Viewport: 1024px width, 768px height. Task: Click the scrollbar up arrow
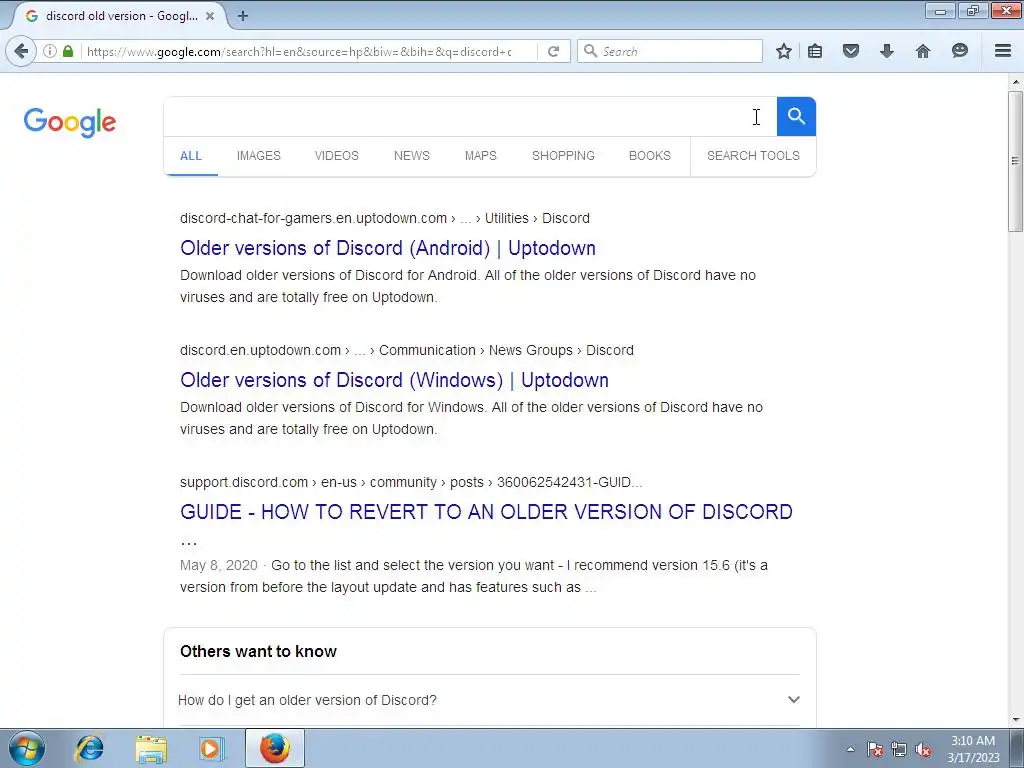pyautogui.click(x=1015, y=82)
